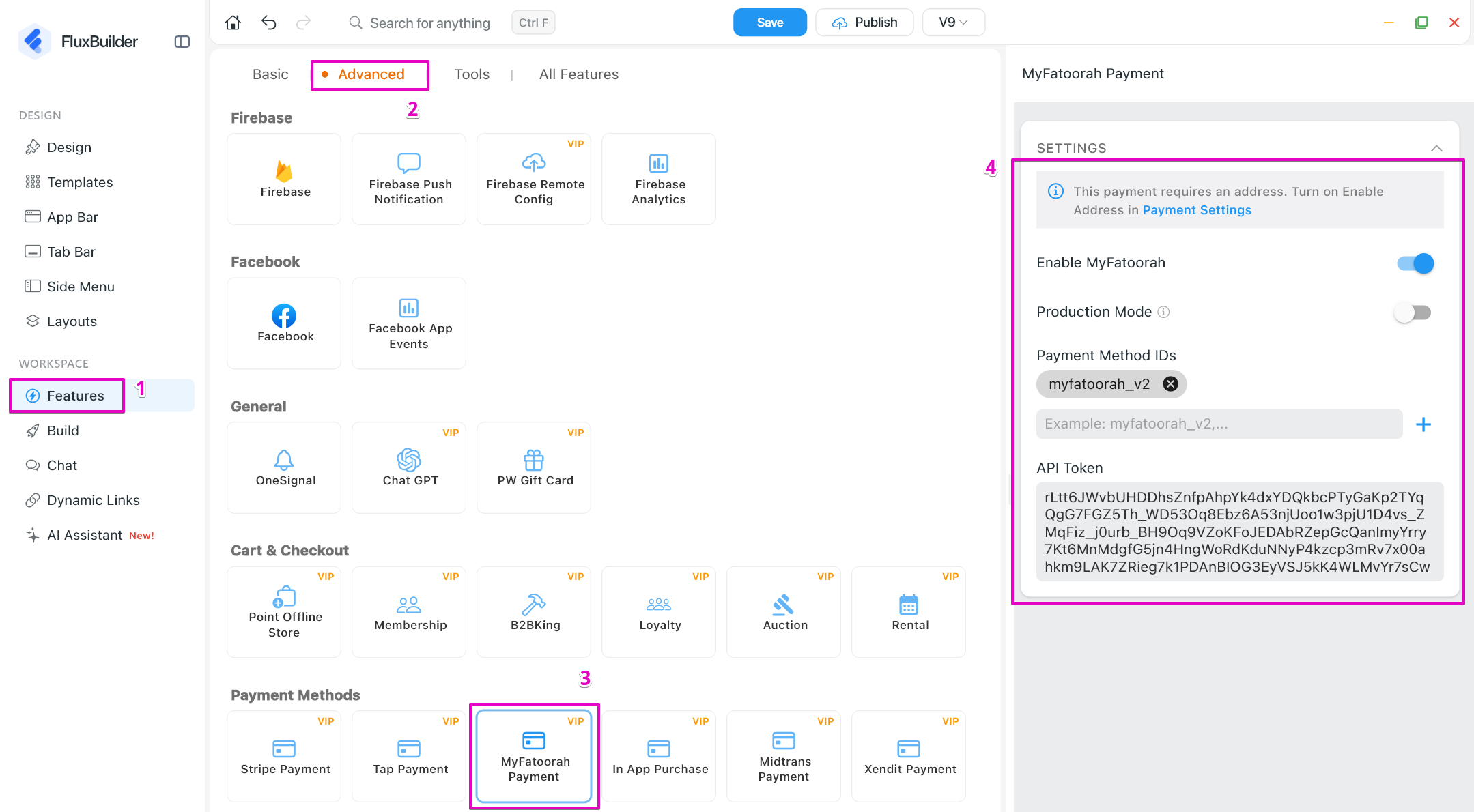
Task: Open Facebook App Events feature
Action: [x=409, y=323]
